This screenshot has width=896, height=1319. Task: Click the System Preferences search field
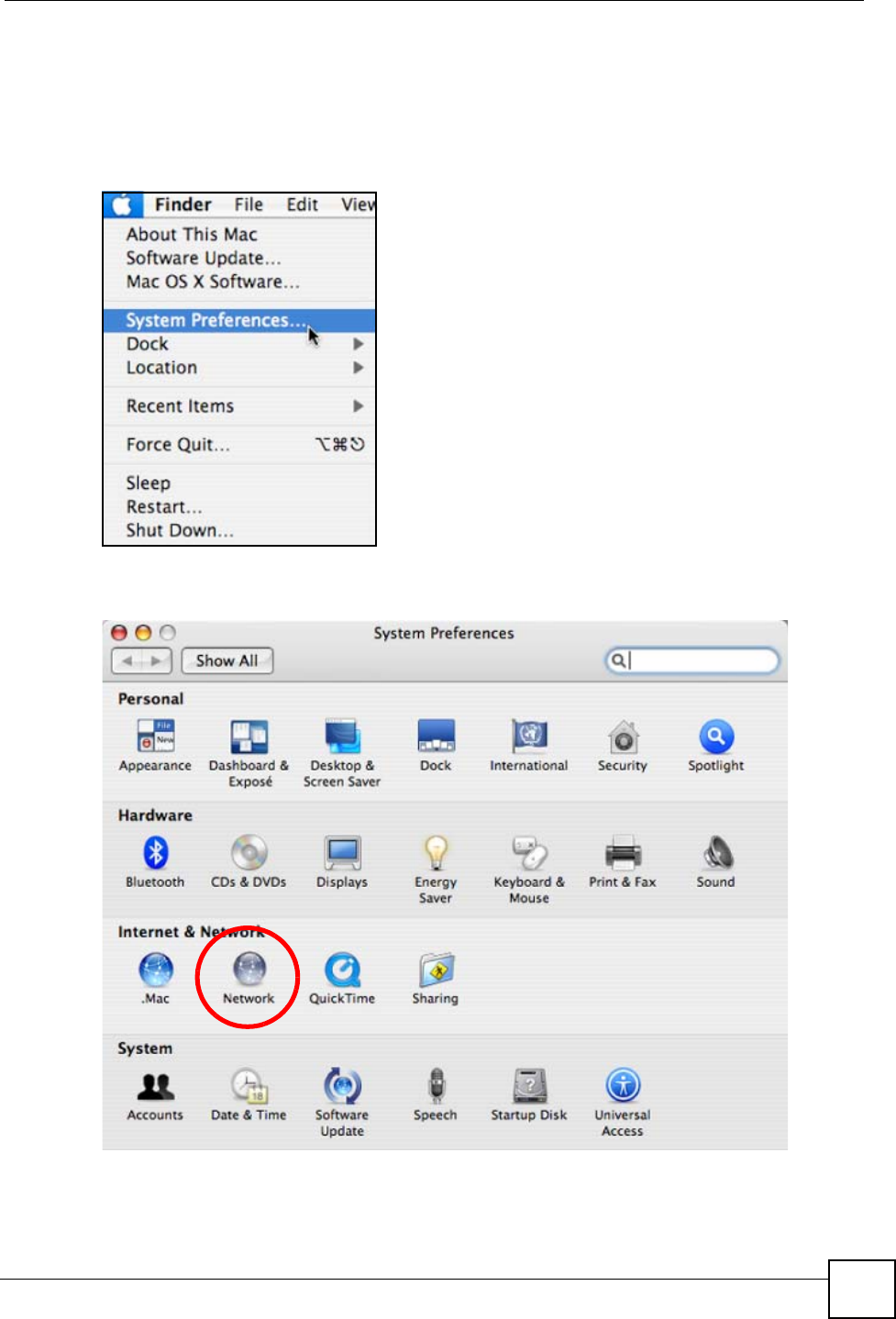coord(692,660)
